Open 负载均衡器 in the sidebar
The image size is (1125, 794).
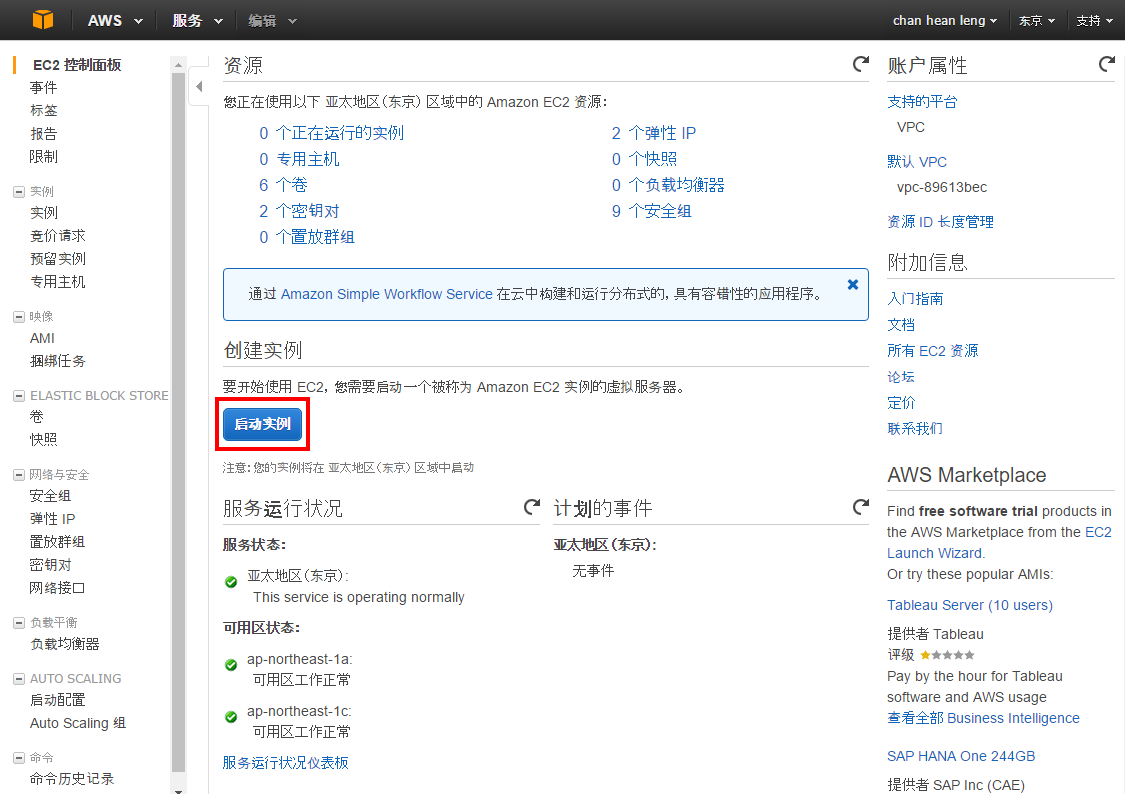point(65,644)
